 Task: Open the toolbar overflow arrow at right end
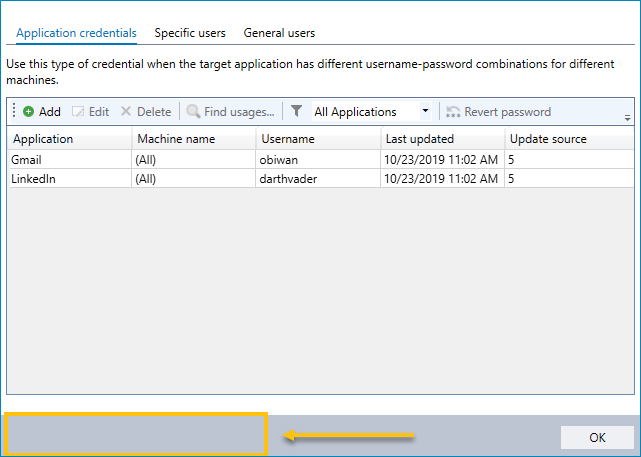click(628, 118)
